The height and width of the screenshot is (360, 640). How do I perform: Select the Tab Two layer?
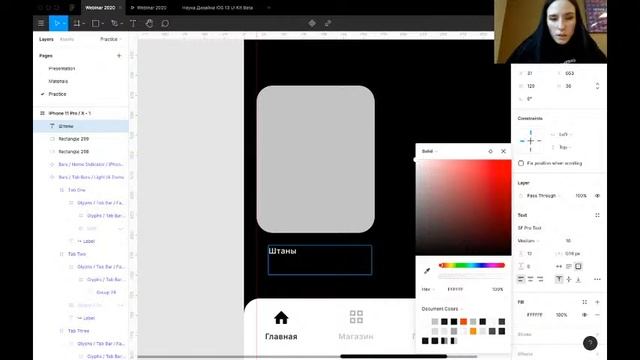[77, 254]
